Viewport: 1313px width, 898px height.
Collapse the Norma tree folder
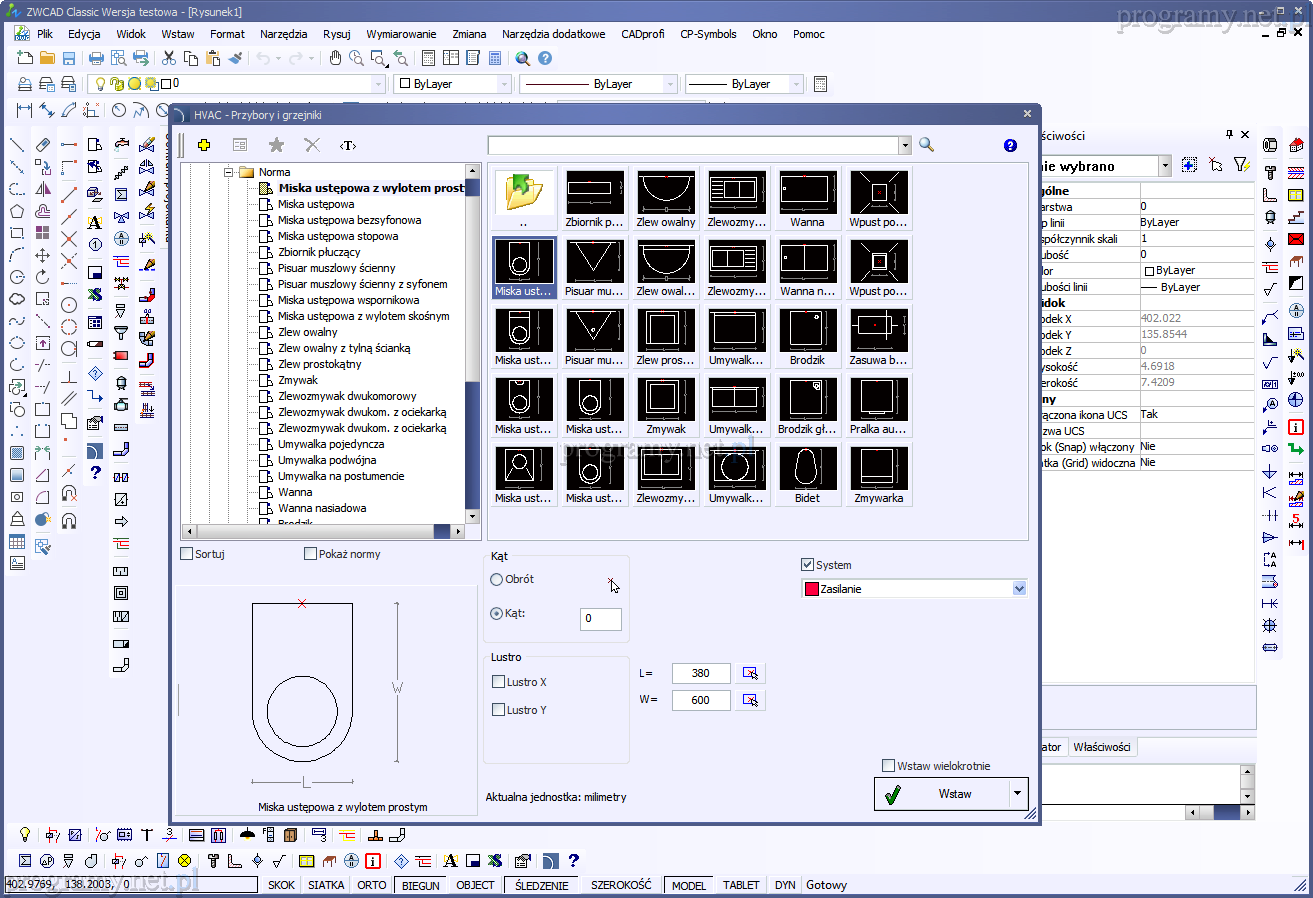(x=229, y=172)
